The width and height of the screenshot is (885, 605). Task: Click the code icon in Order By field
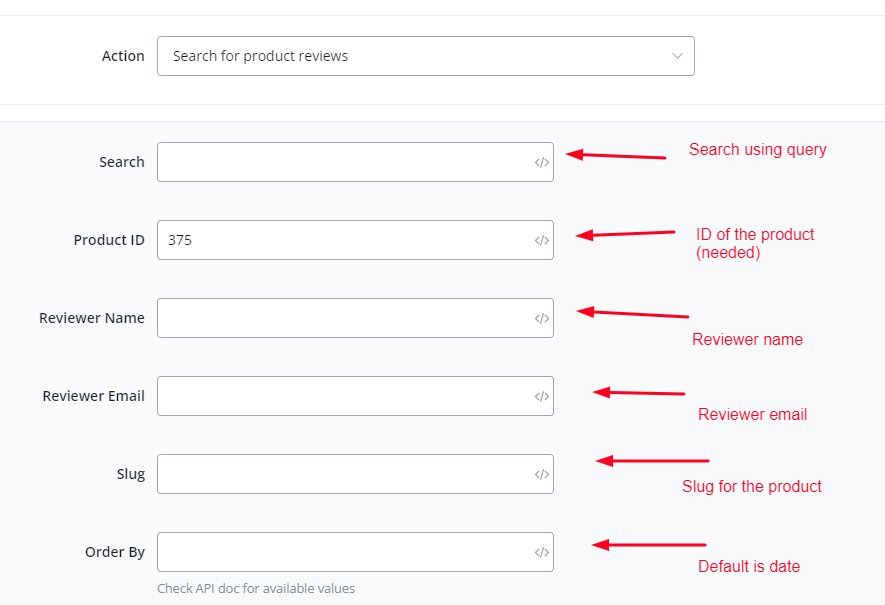541,552
